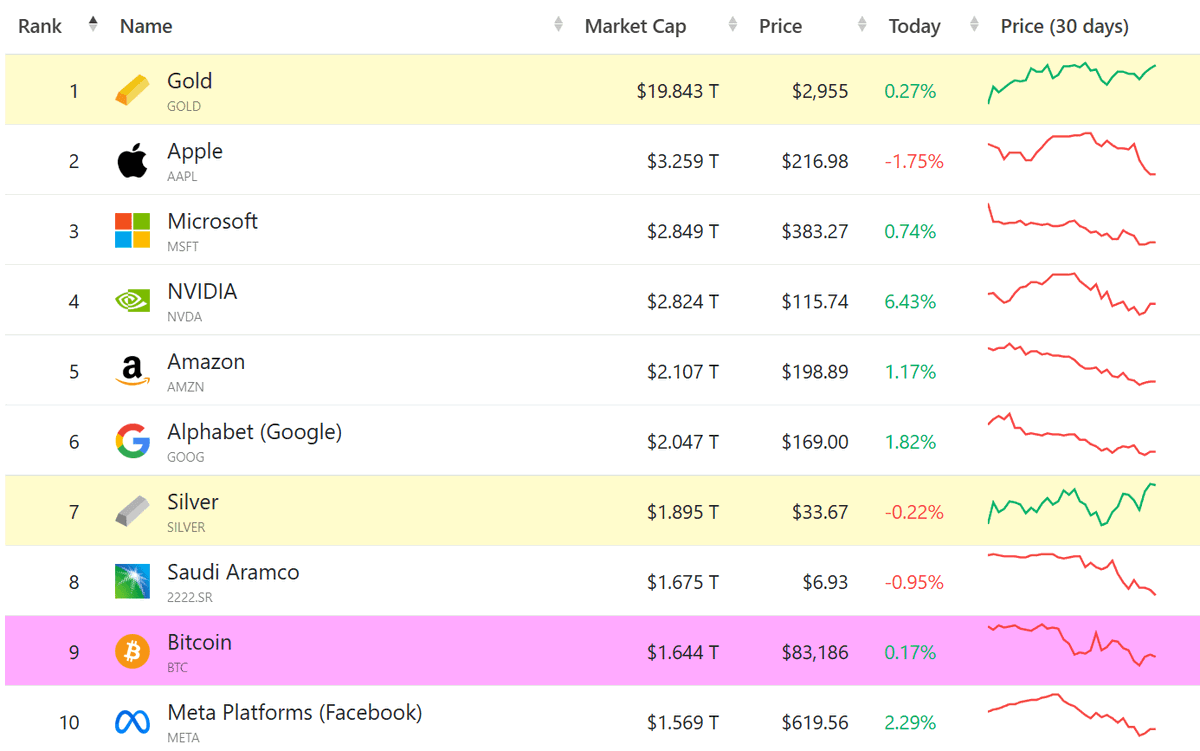Sort by Price column header
This screenshot has width=1200, height=751.
pyautogui.click(x=780, y=27)
